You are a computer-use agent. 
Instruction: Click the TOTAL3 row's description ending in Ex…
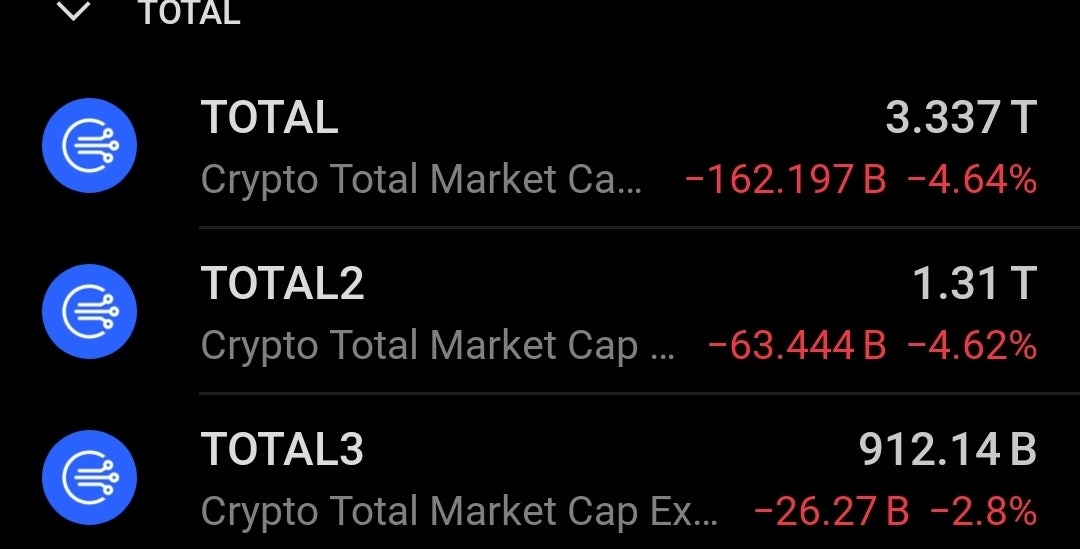tap(459, 512)
